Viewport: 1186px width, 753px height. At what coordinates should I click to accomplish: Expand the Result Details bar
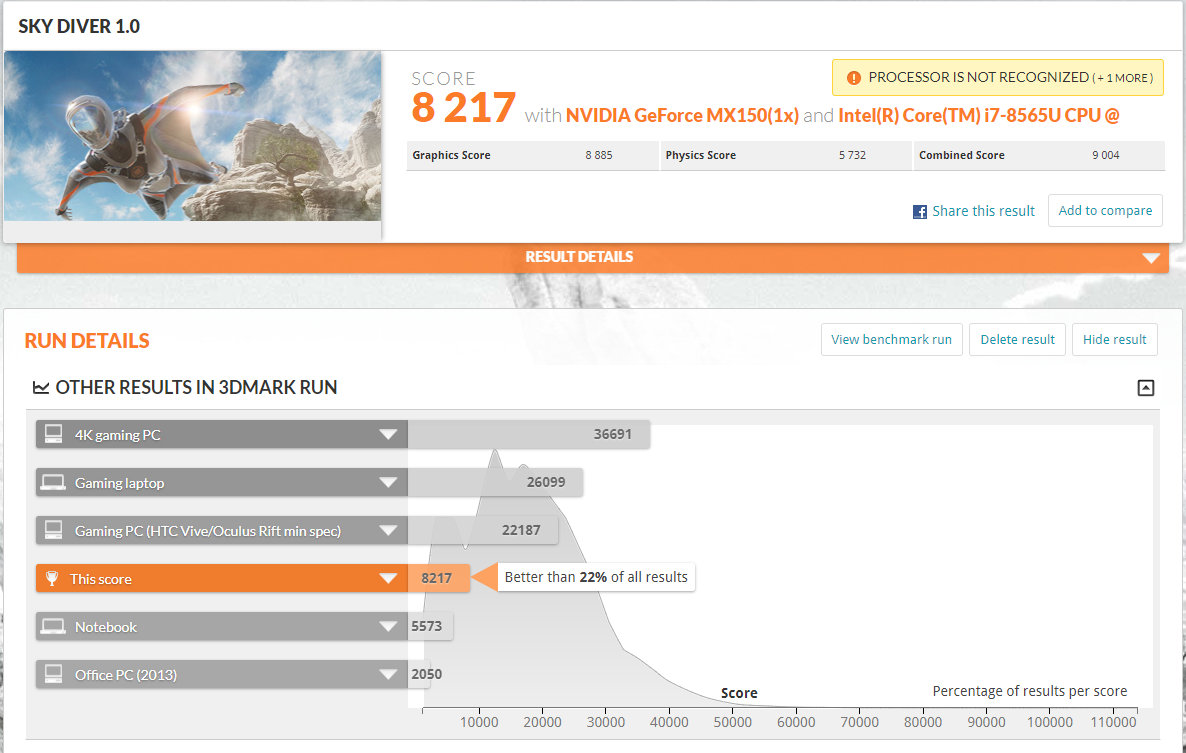coord(592,257)
